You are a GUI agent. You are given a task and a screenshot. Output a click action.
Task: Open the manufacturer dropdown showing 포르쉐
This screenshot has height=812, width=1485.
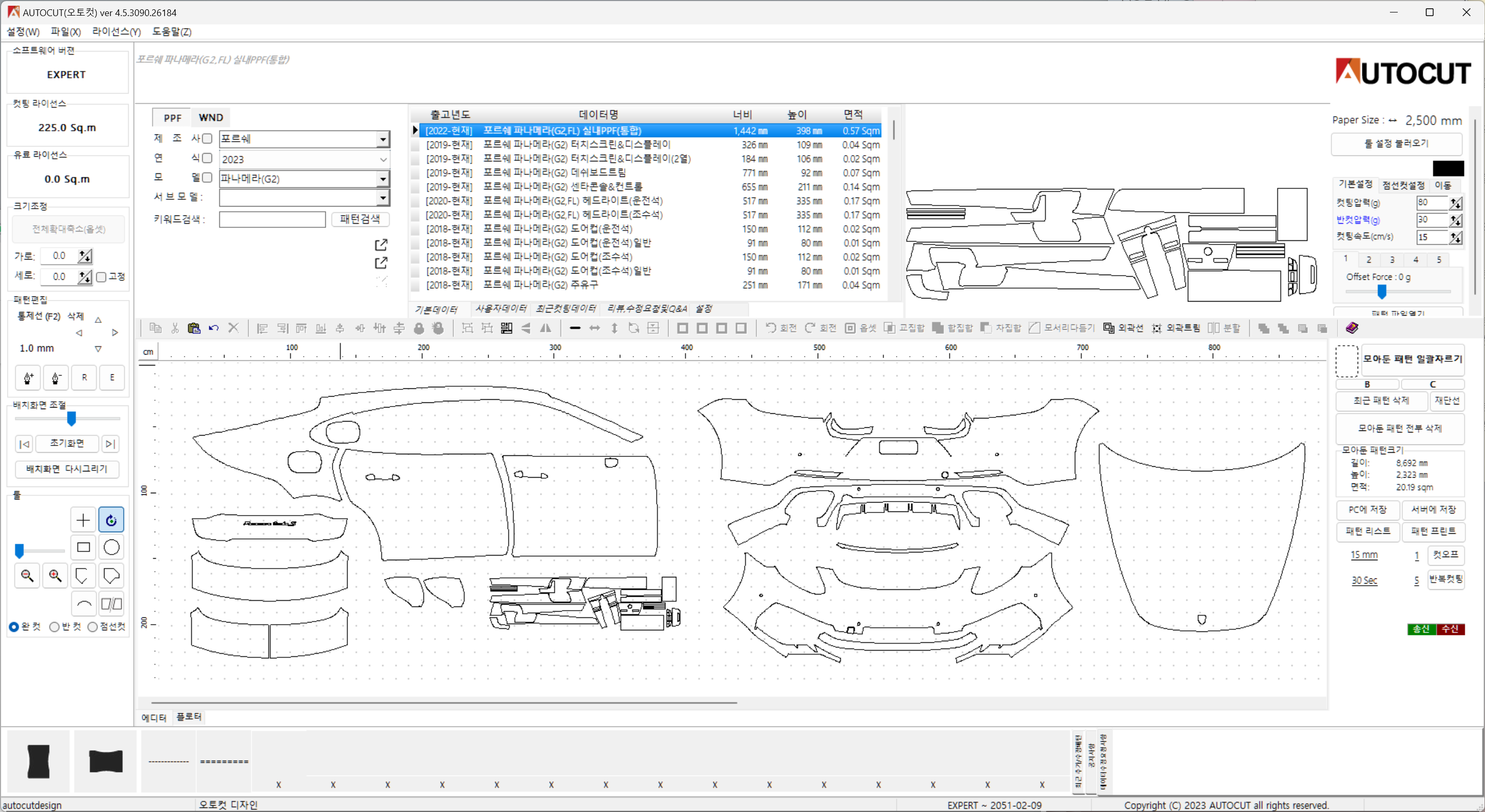coord(304,139)
